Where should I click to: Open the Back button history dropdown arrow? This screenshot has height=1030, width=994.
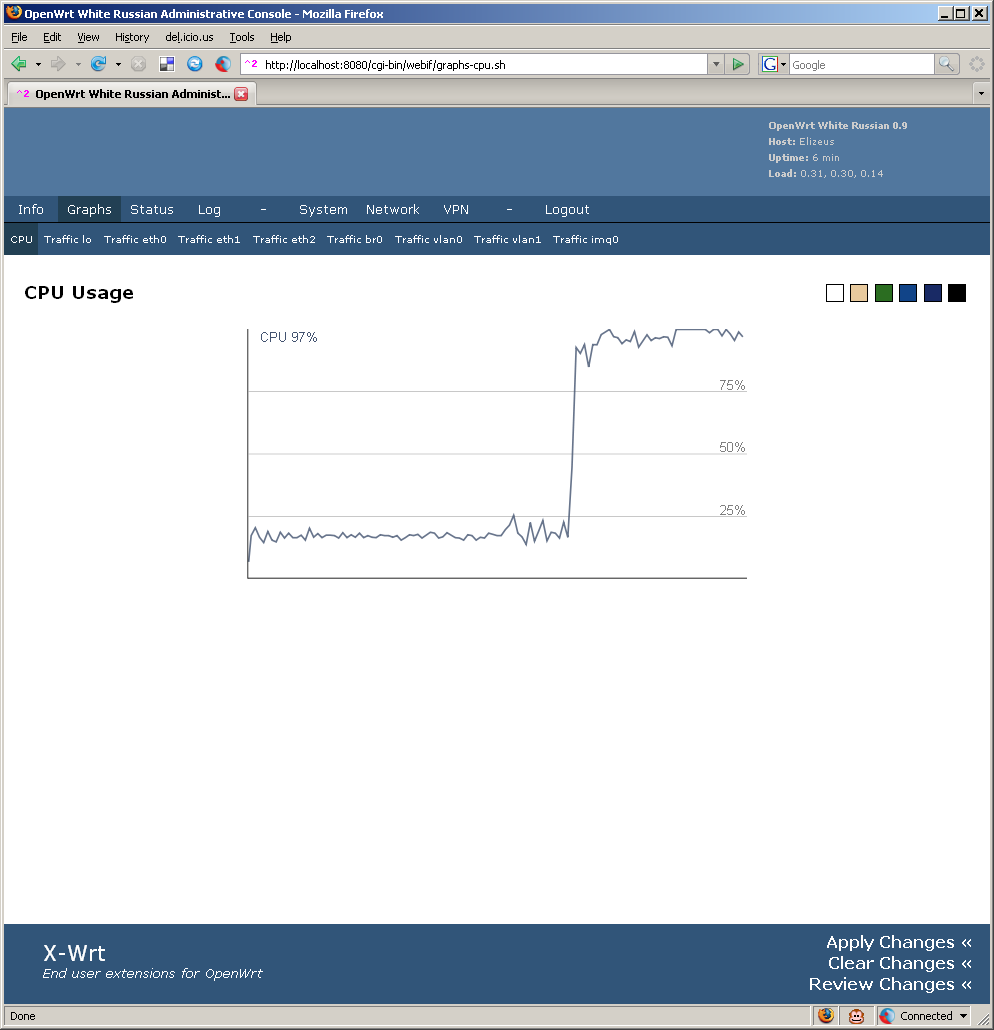[x=38, y=64]
